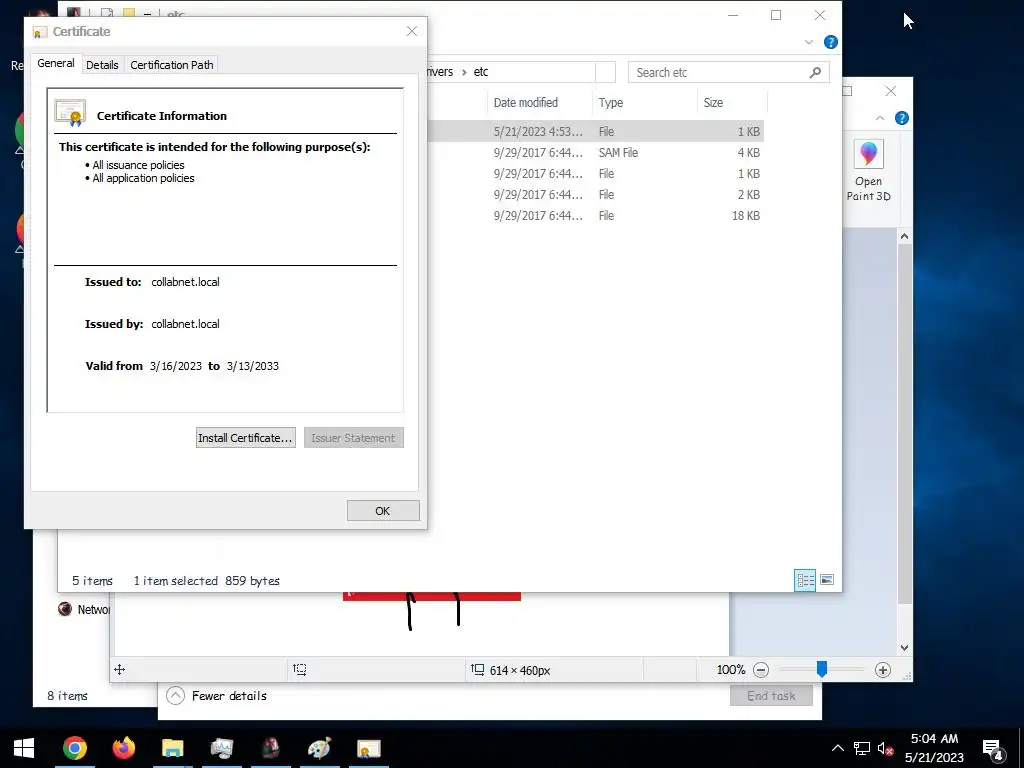The width and height of the screenshot is (1024, 768).
Task: Collapse the Paint ribbon with chevron
Action: tap(880, 118)
